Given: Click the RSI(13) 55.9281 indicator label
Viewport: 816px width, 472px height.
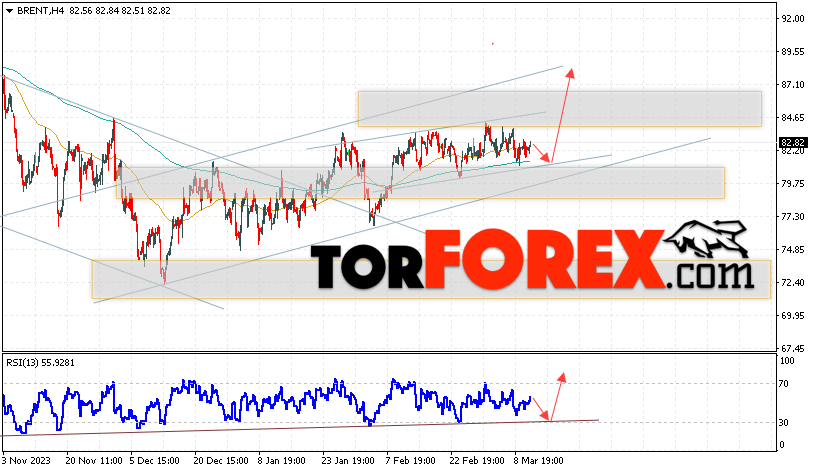Looking at the screenshot, I should (x=41, y=363).
